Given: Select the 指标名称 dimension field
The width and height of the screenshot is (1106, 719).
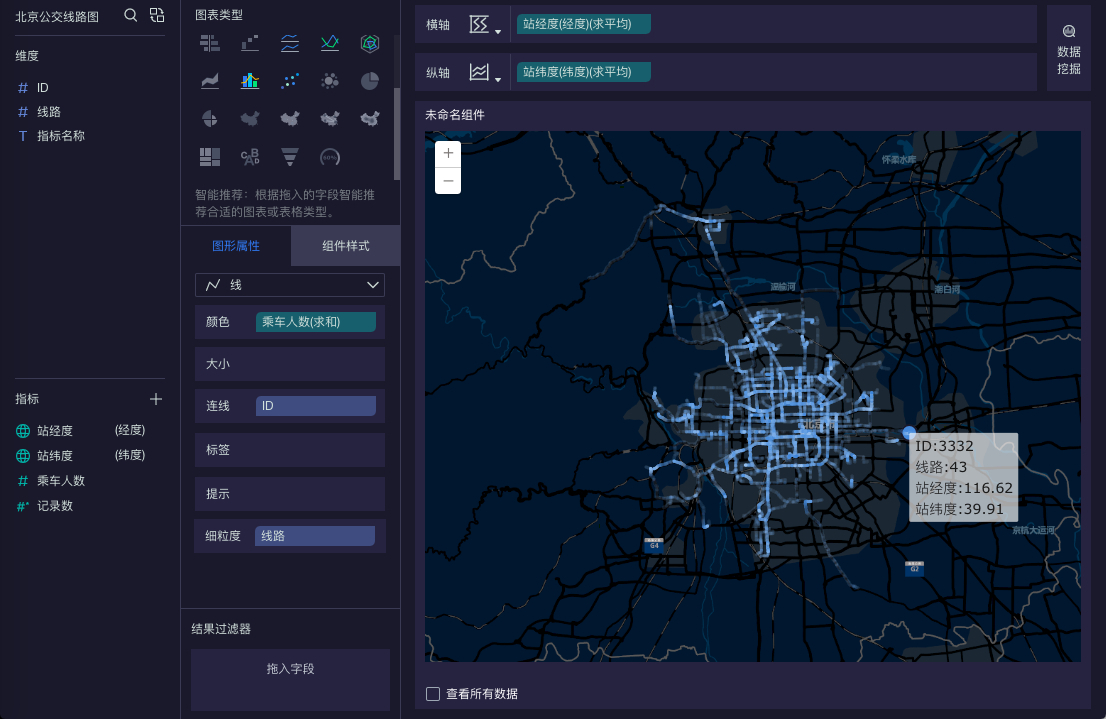Looking at the screenshot, I should 61,135.
